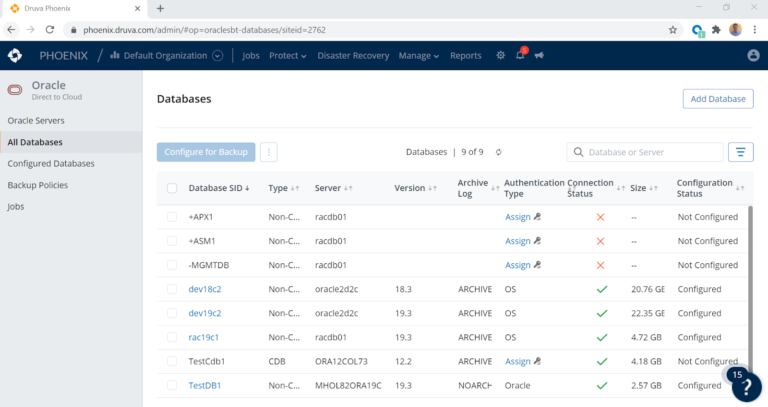The width and height of the screenshot is (768, 407).
Task: Select the TestDB1 row checkbox
Action: [172, 385]
